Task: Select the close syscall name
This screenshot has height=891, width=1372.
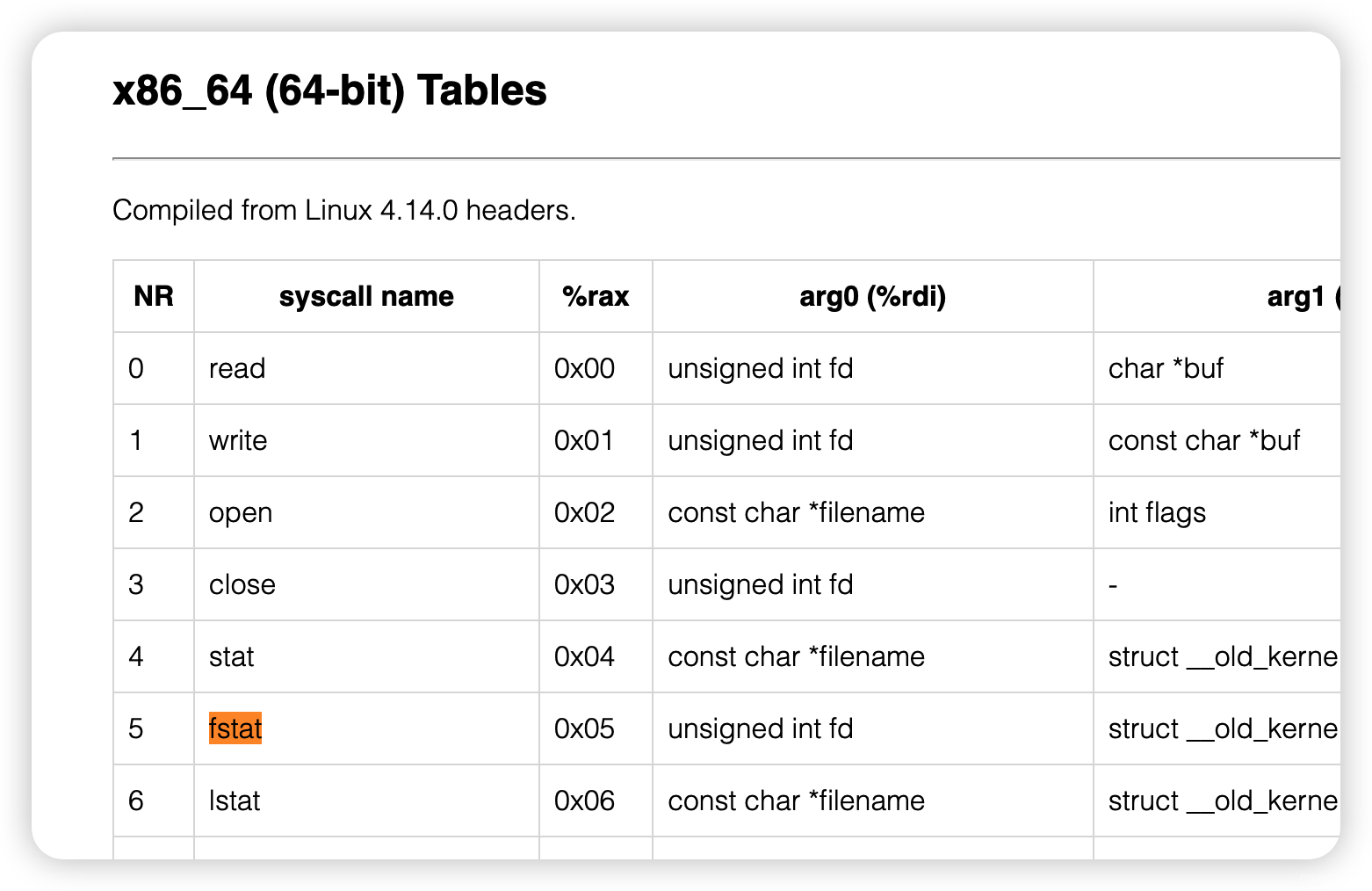Action: point(242,584)
